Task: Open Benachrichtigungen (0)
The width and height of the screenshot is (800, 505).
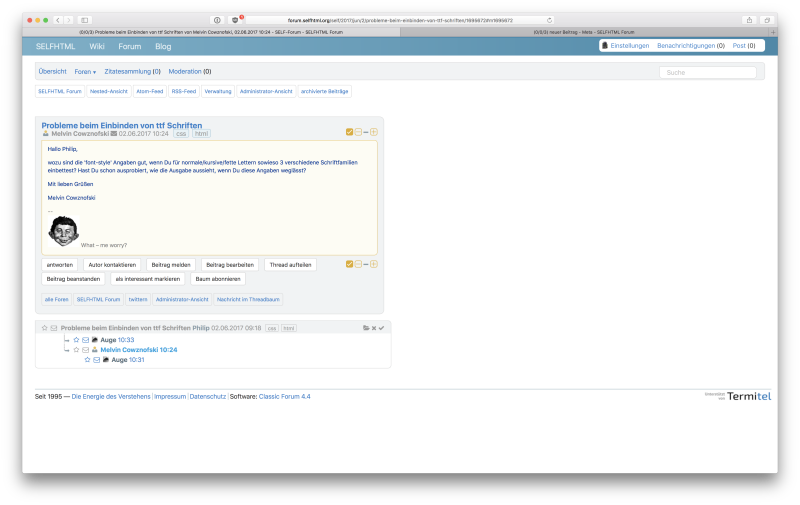Action: coord(691,45)
